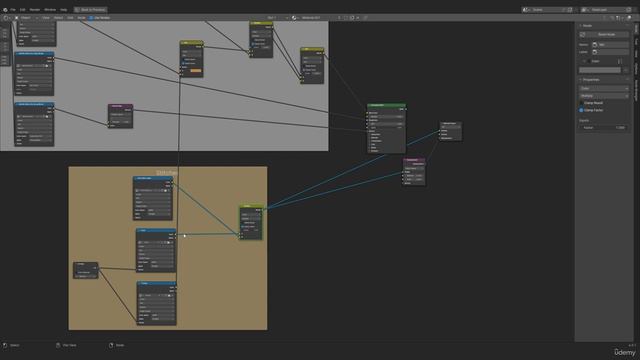Screen dimensions: 640x360
Task: Open the Edit menu
Action: click(22, 9)
